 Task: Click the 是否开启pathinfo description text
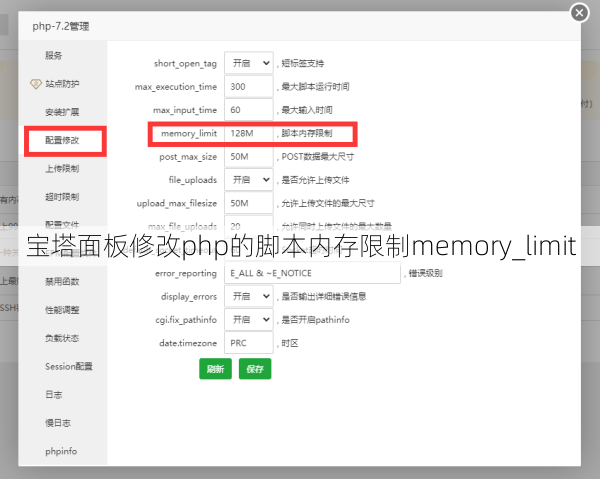315,320
